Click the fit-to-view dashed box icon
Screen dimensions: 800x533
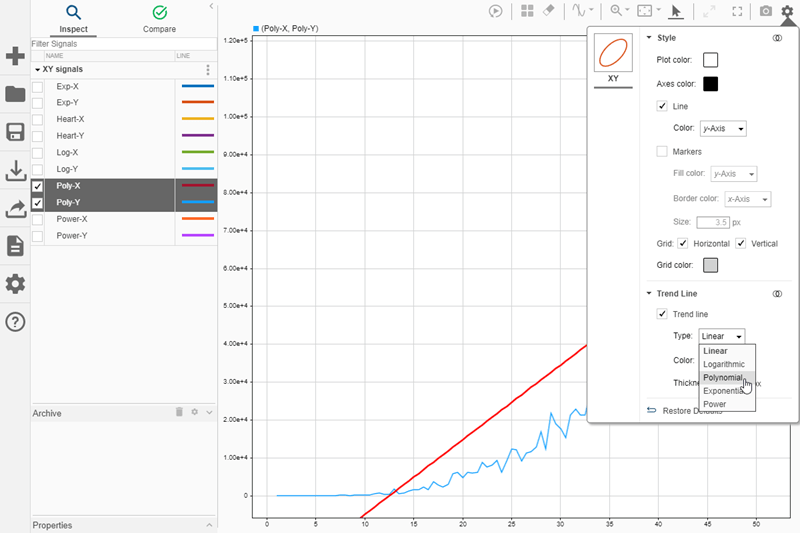[x=645, y=11]
